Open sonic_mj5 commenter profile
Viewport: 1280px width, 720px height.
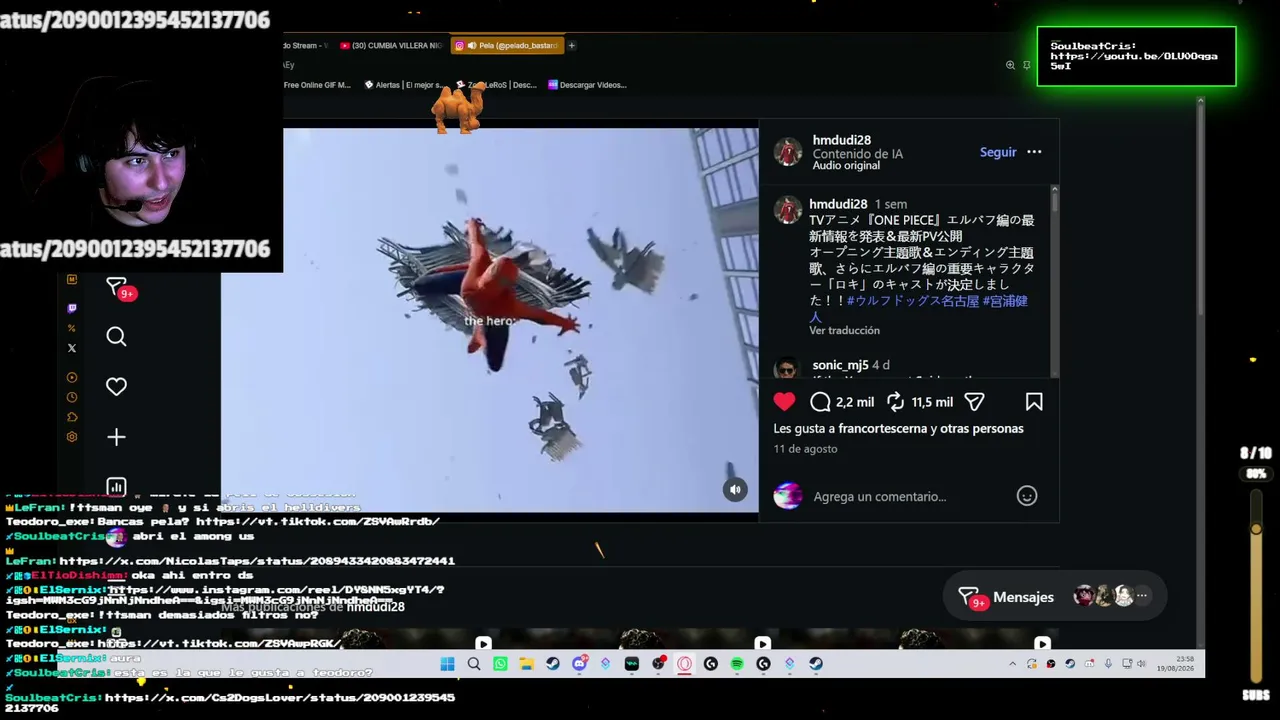click(841, 365)
